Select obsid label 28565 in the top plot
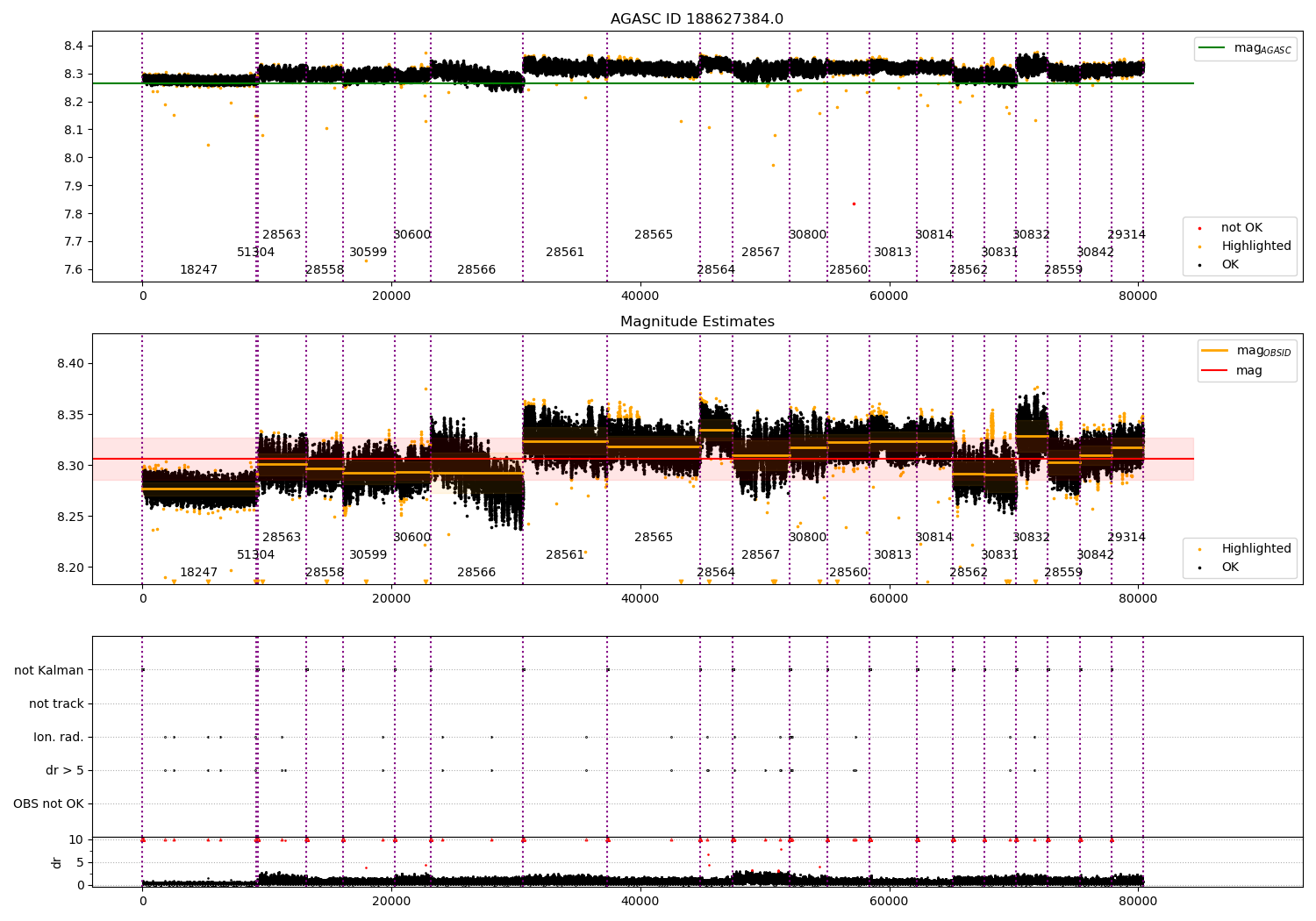This screenshot has width=1316, height=921. 654,235
